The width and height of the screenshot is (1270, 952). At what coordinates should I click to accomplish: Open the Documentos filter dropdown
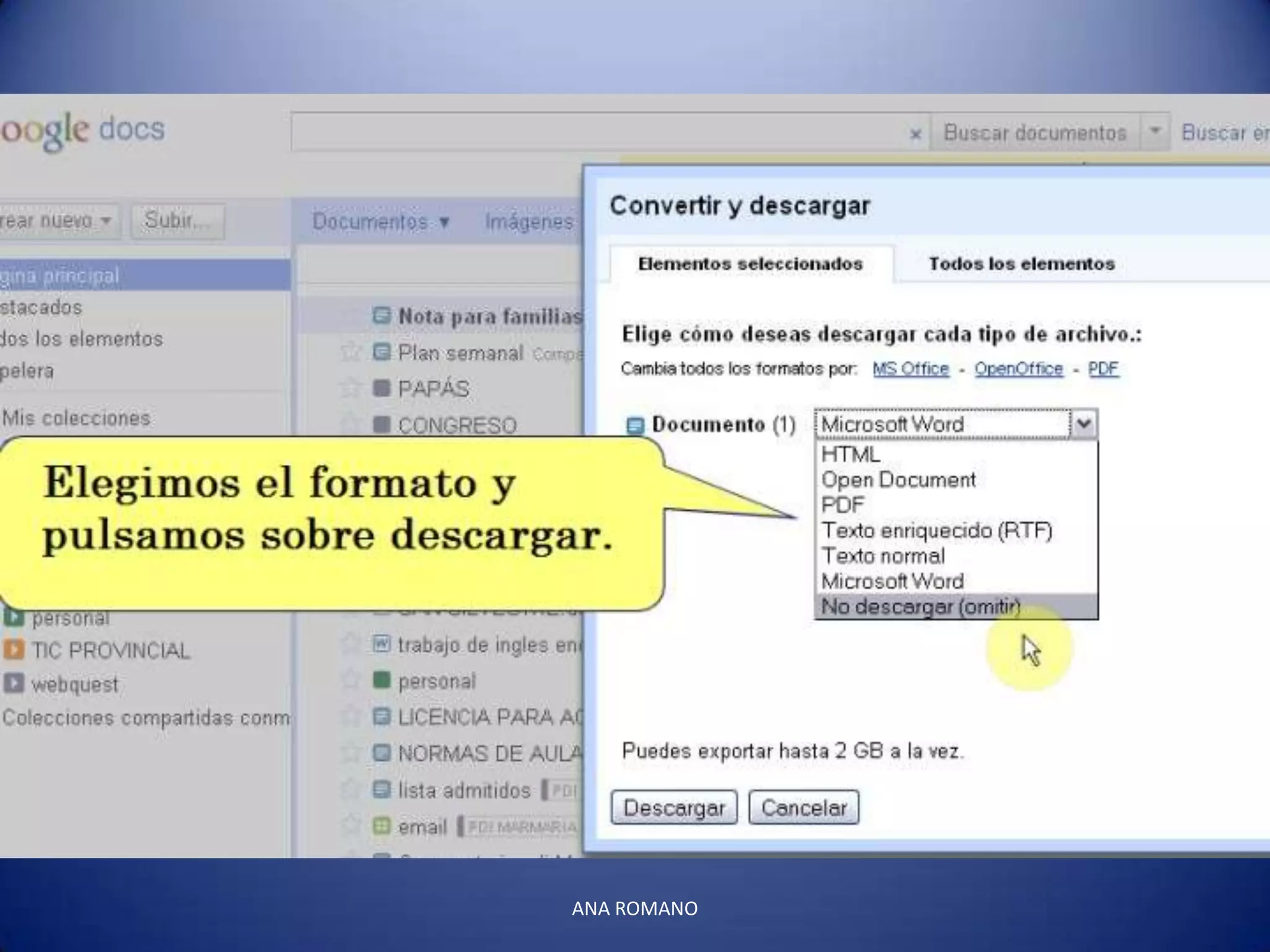point(380,222)
